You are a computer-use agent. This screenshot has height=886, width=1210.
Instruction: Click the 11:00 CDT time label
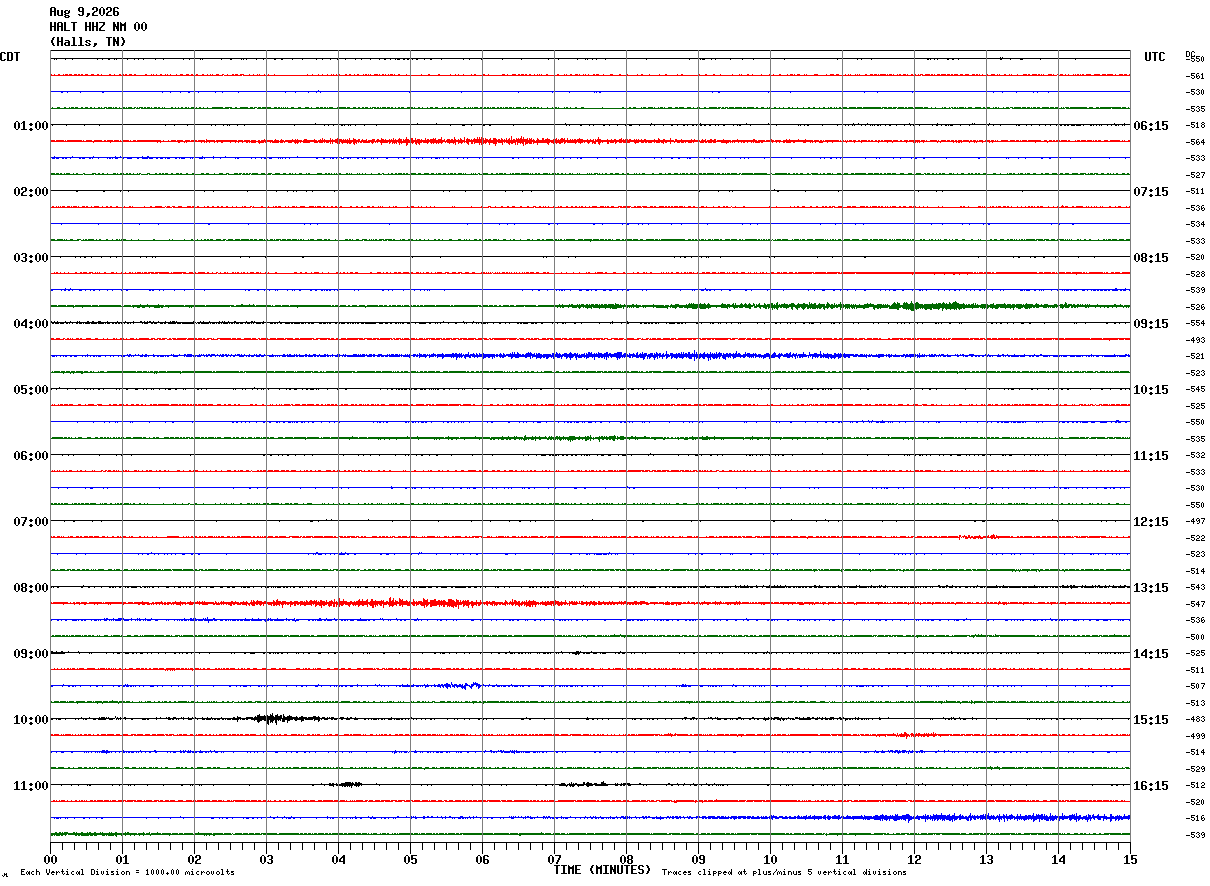click(31, 786)
